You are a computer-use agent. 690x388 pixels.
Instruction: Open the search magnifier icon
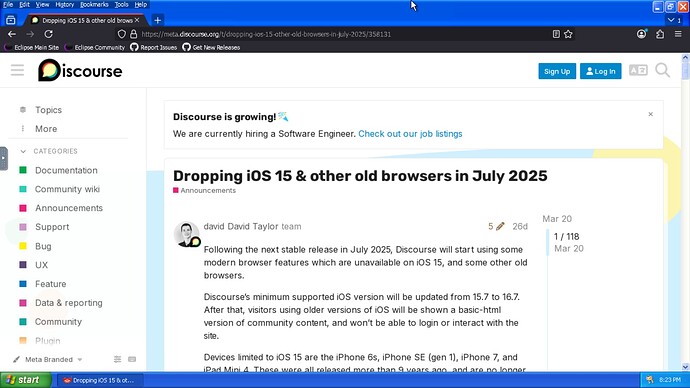[662, 70]
